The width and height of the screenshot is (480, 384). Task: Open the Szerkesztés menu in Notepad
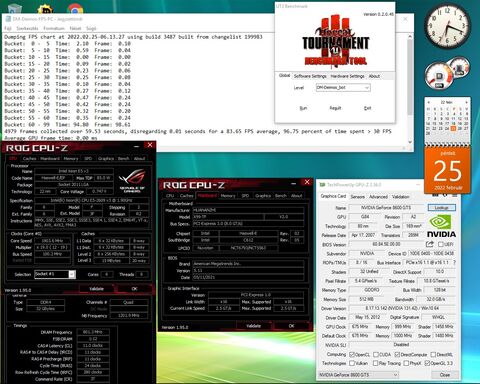(x=27, y=28)
